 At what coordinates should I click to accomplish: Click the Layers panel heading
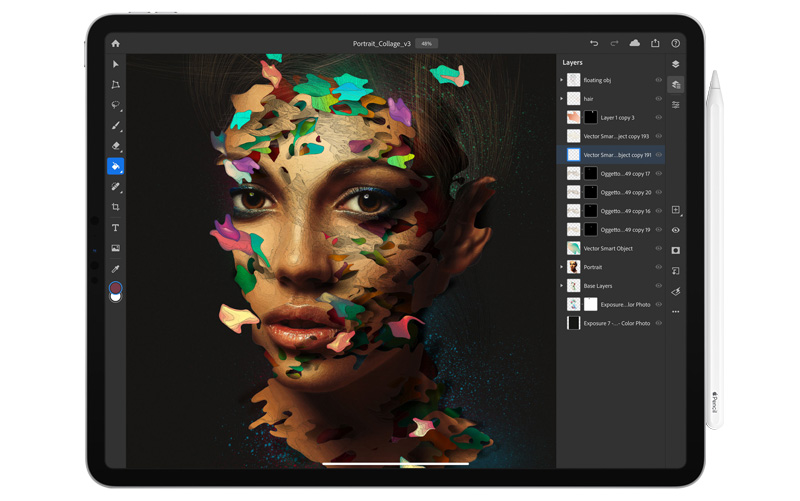pos(572,63)
